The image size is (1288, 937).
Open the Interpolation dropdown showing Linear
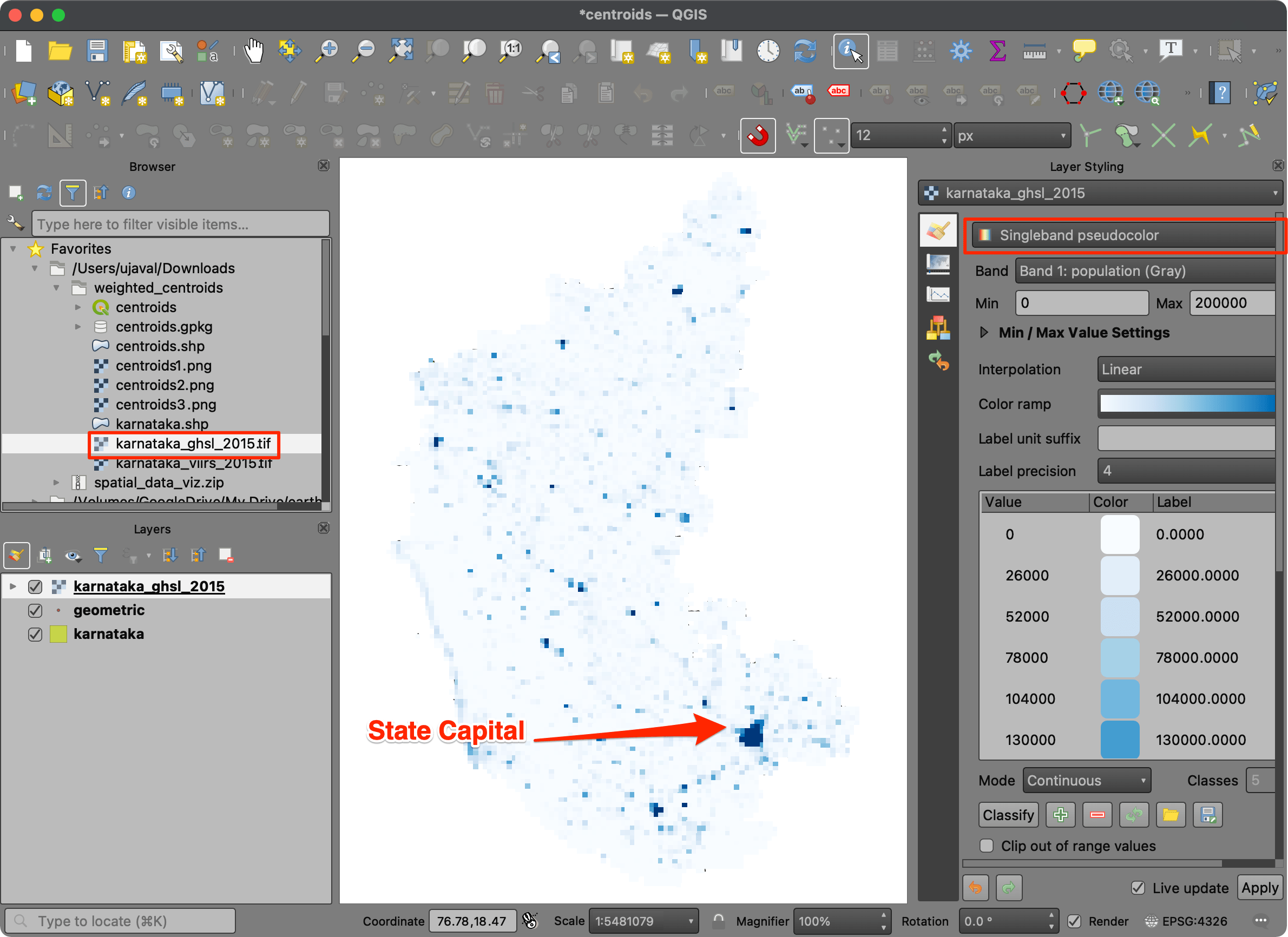click(x=1186, y=369)
